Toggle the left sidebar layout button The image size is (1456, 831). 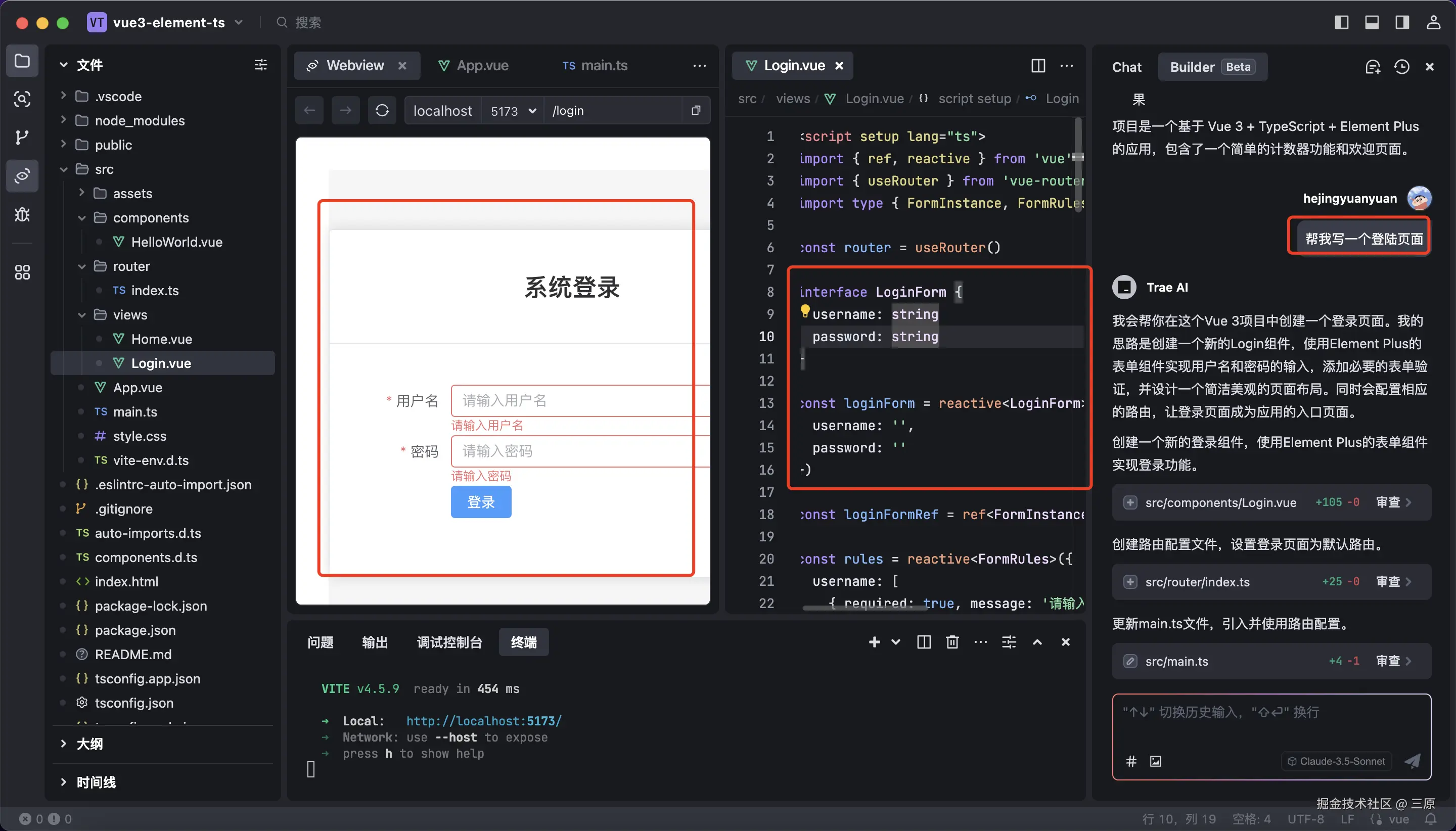pyautogui.click(x=1341, y=22)
